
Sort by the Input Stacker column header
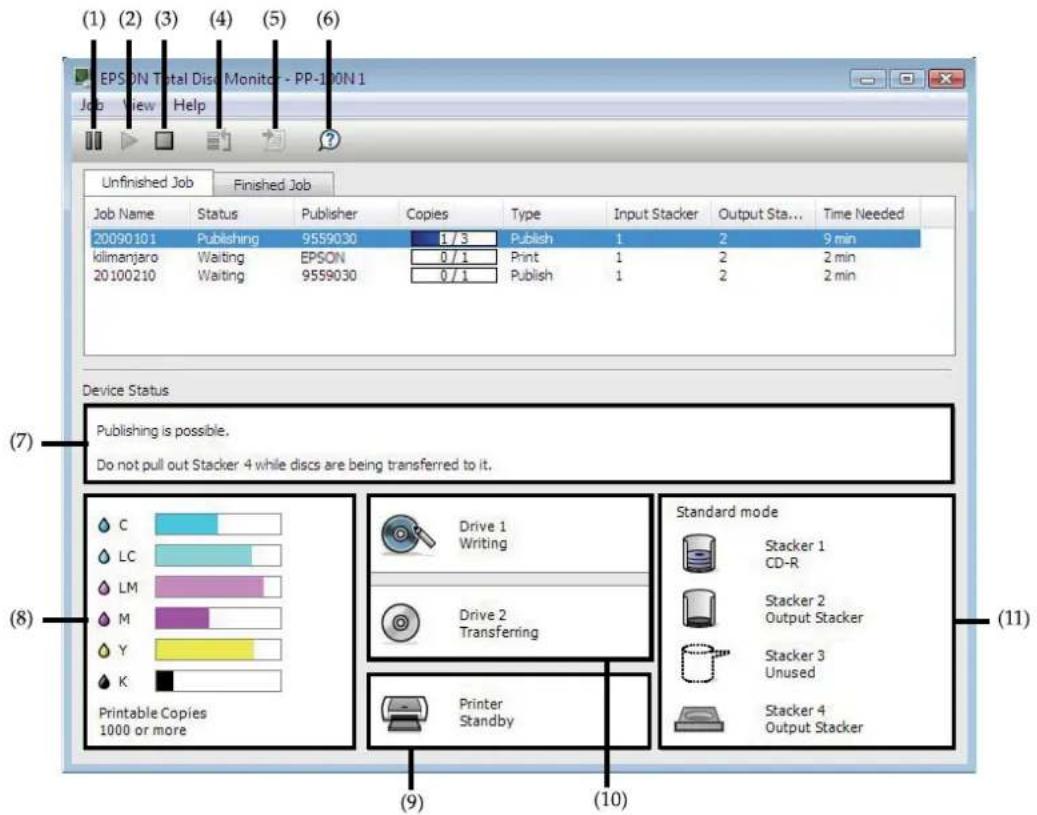[658, 214]
